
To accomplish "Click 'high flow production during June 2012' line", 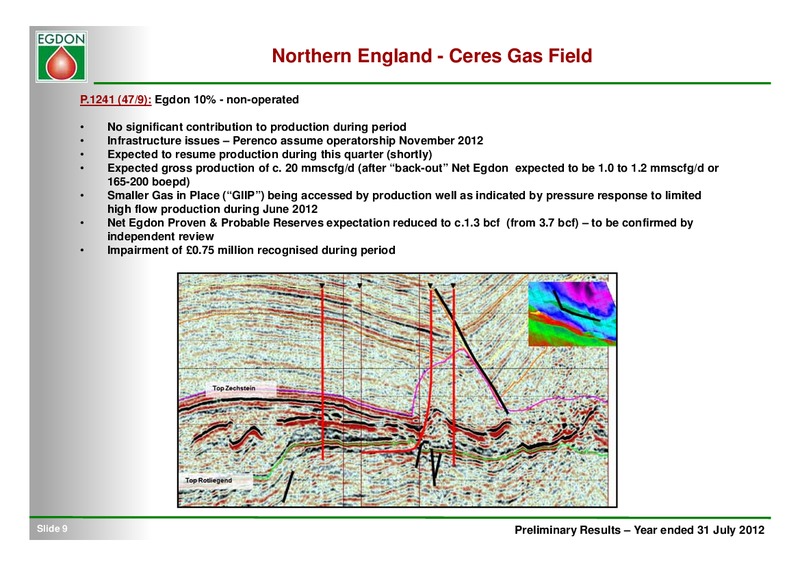I will click(212, 209).
